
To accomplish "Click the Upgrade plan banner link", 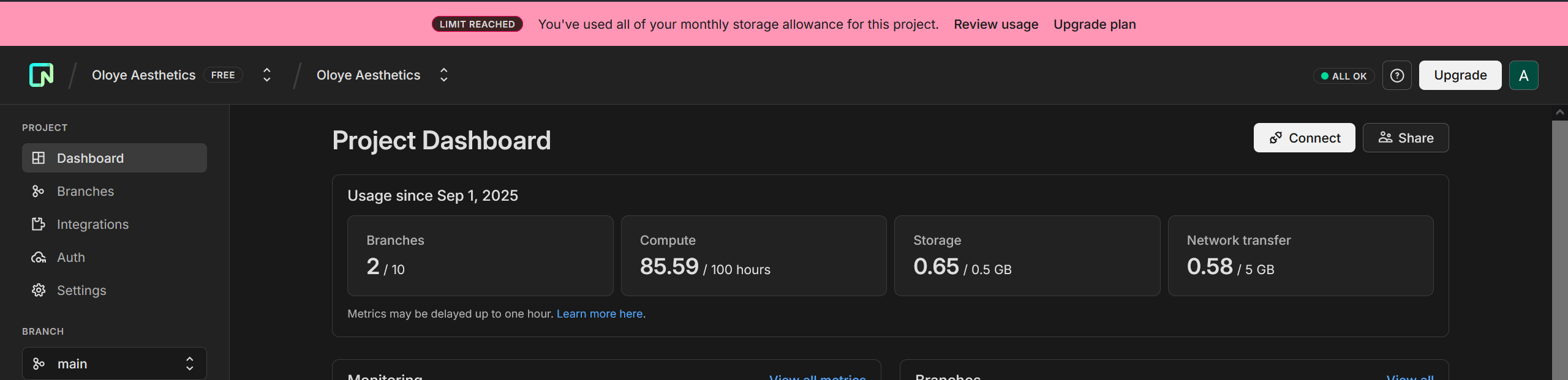I will tap(1095, 24).
